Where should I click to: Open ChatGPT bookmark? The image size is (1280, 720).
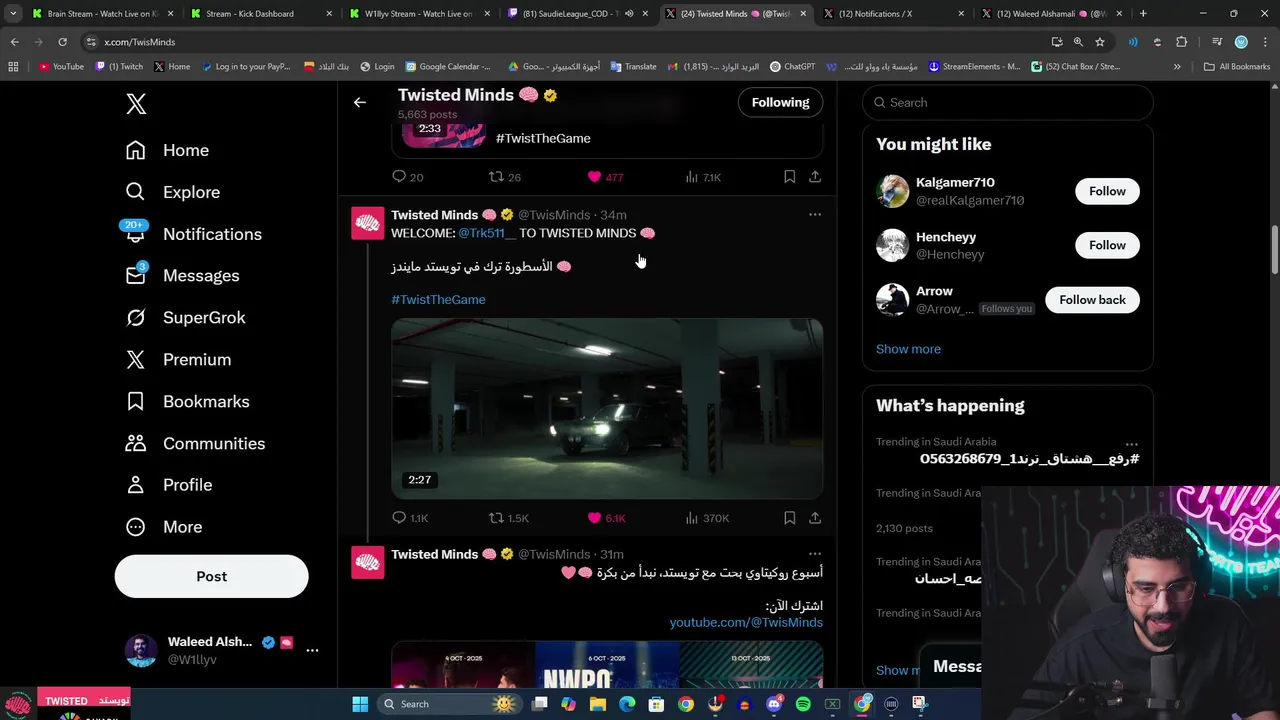[792, 67]
